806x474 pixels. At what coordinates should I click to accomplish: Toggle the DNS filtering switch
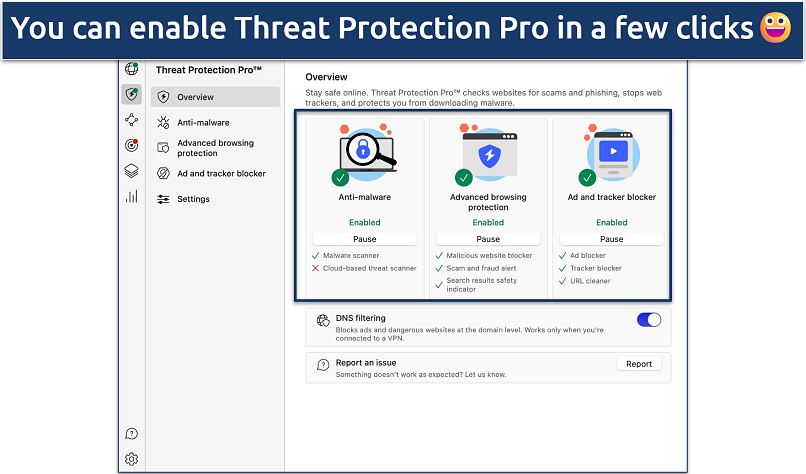[x=649, y=320]
